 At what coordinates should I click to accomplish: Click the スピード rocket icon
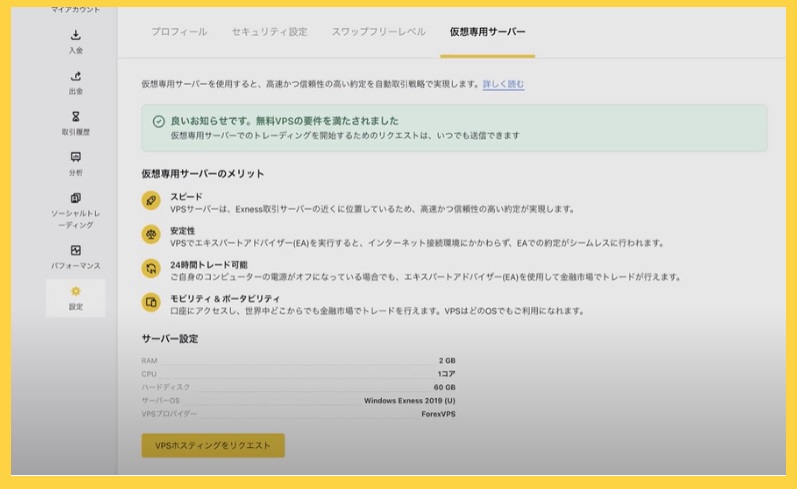coord(151,201)
